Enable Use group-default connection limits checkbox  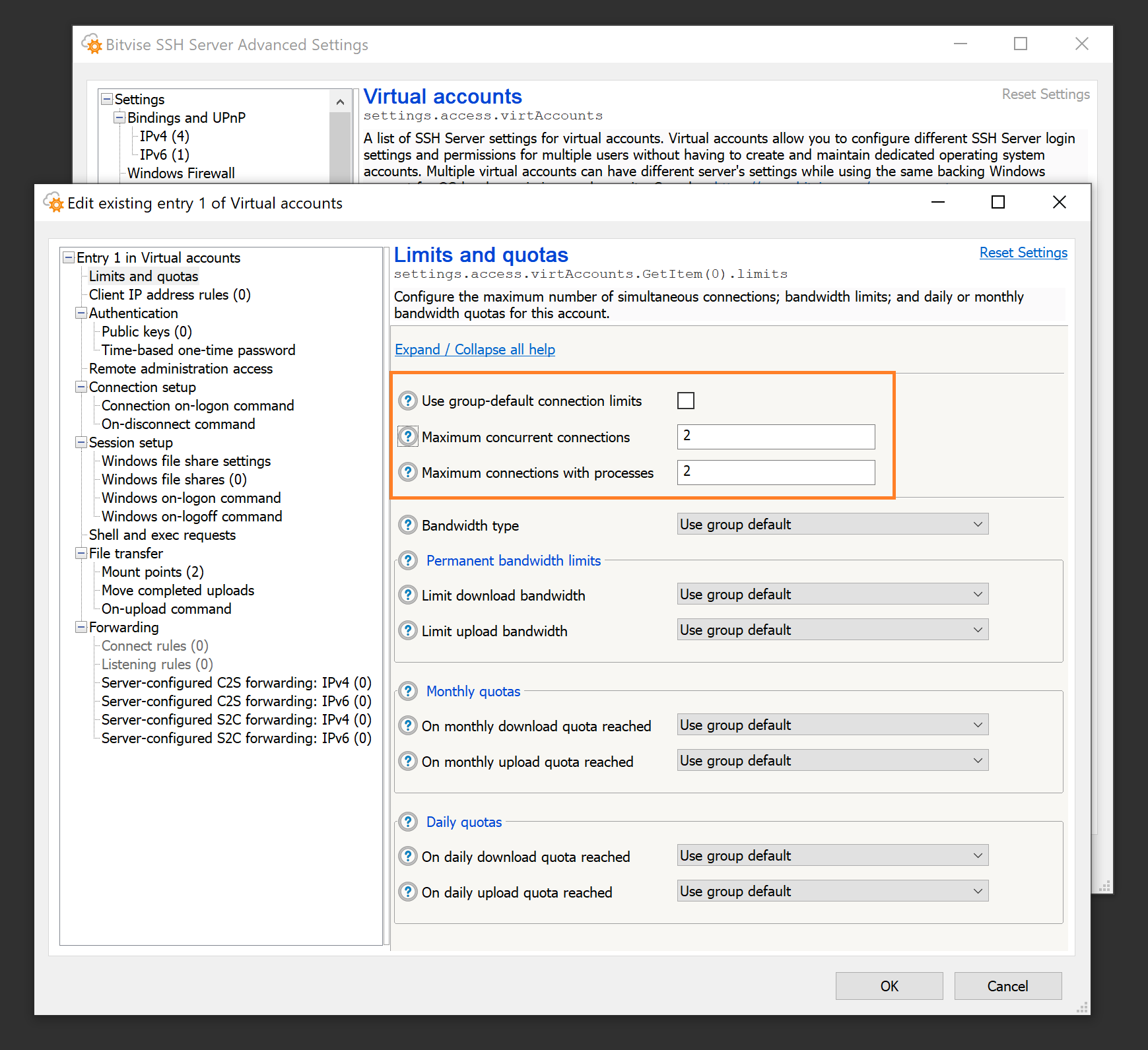tap(686, 401)
